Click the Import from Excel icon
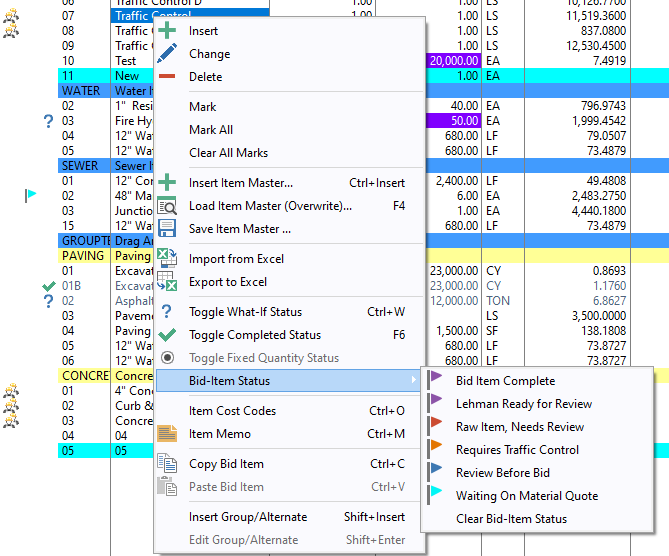Viewport: 669px width, 556px height. (x=168, y=259)
